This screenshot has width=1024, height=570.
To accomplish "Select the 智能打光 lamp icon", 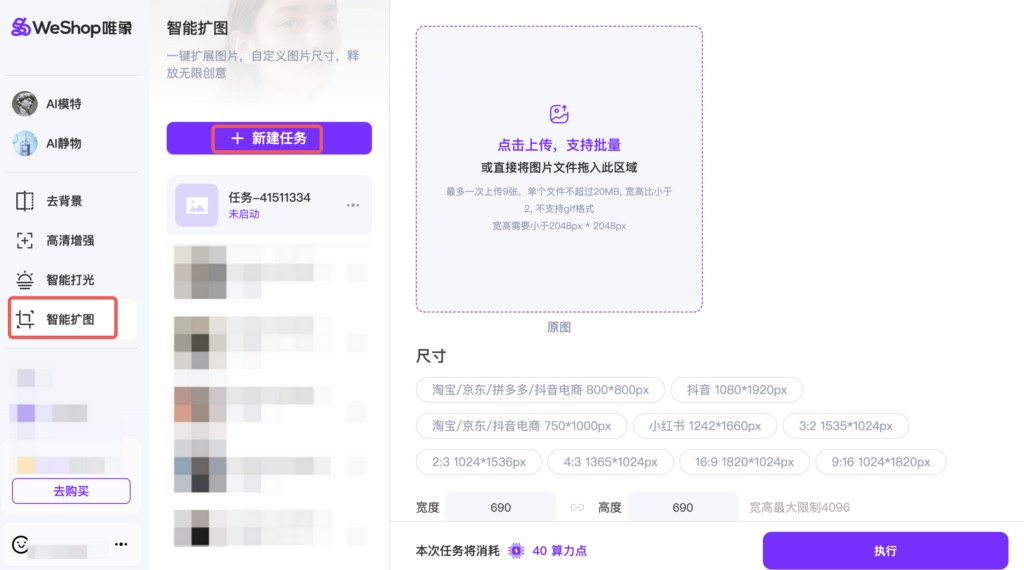I will coord(25,279).
